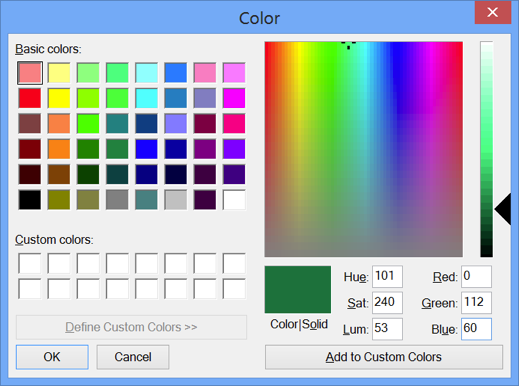Pick the bright yellow basic color swatch
The width and height of the screenshot is (519, 386).
coord(59,98)
